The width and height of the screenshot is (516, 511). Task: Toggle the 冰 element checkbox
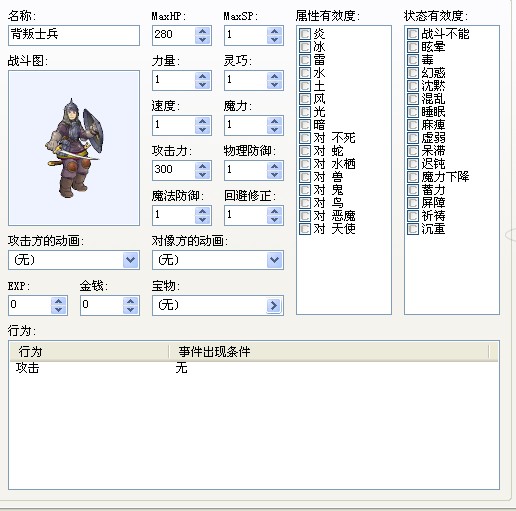305,47
